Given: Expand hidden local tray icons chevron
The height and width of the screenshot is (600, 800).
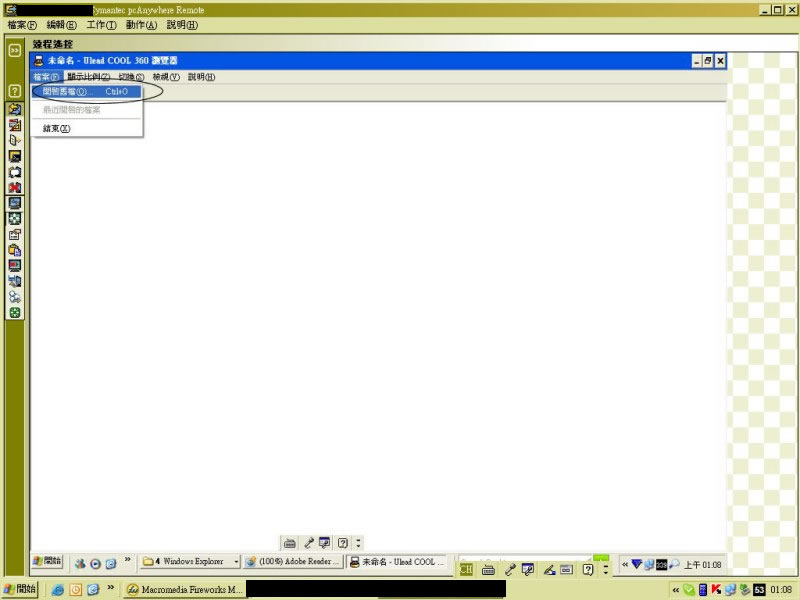Looking at the screenshot, I should 676,590.
